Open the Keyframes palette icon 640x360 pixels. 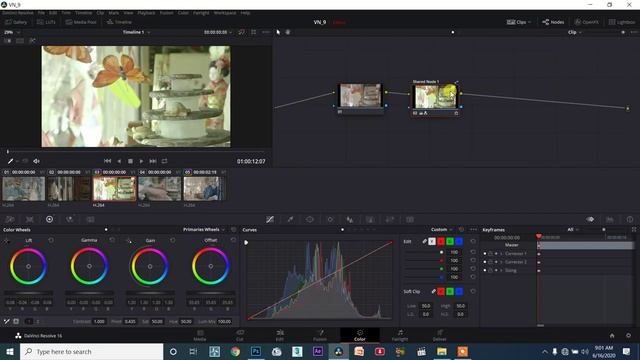click(590, 219)
